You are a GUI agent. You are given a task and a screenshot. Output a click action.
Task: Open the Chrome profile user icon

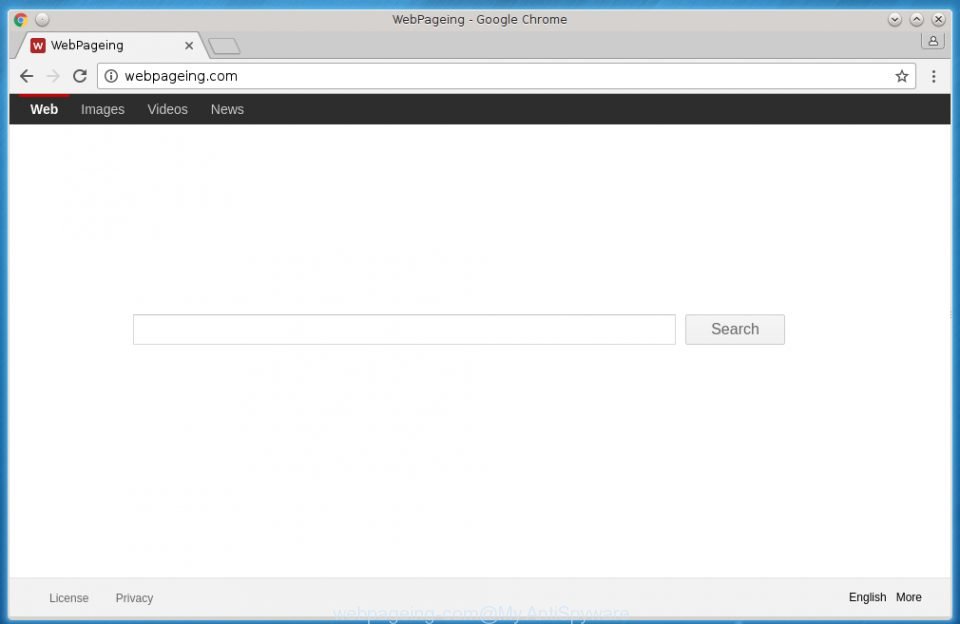[932, 41]
